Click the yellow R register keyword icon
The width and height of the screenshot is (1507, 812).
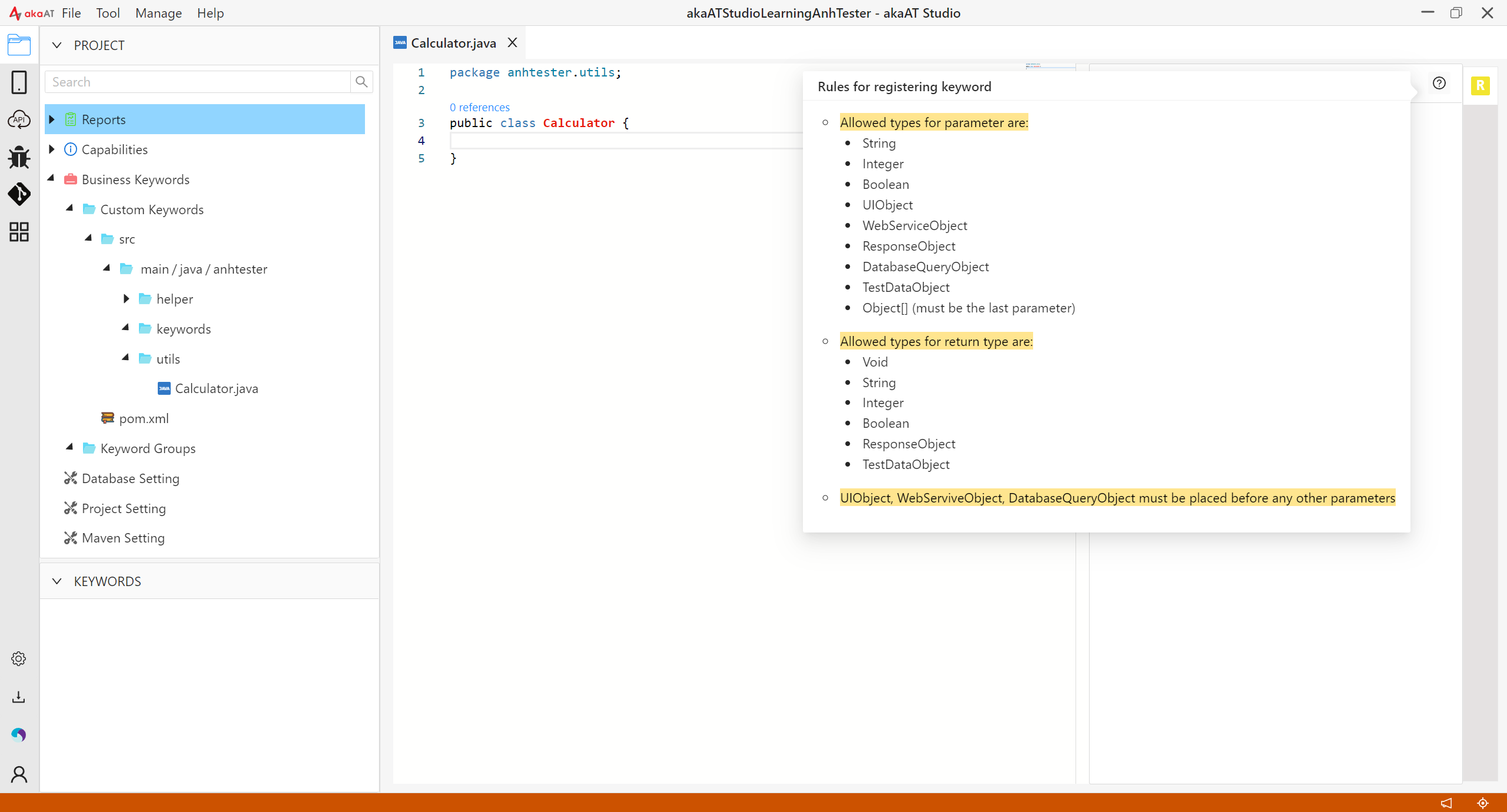point(1480,86)
